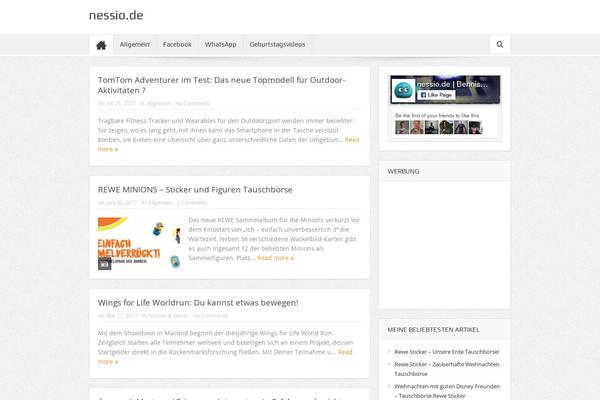
Task: Click the MEINE BELIEBTESTEN ARTIKEL heading
Action: [x=433, y=330]
